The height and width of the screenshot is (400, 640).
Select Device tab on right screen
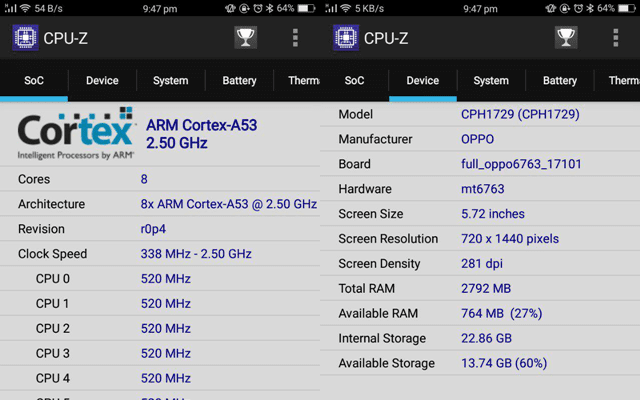point(422,80)
